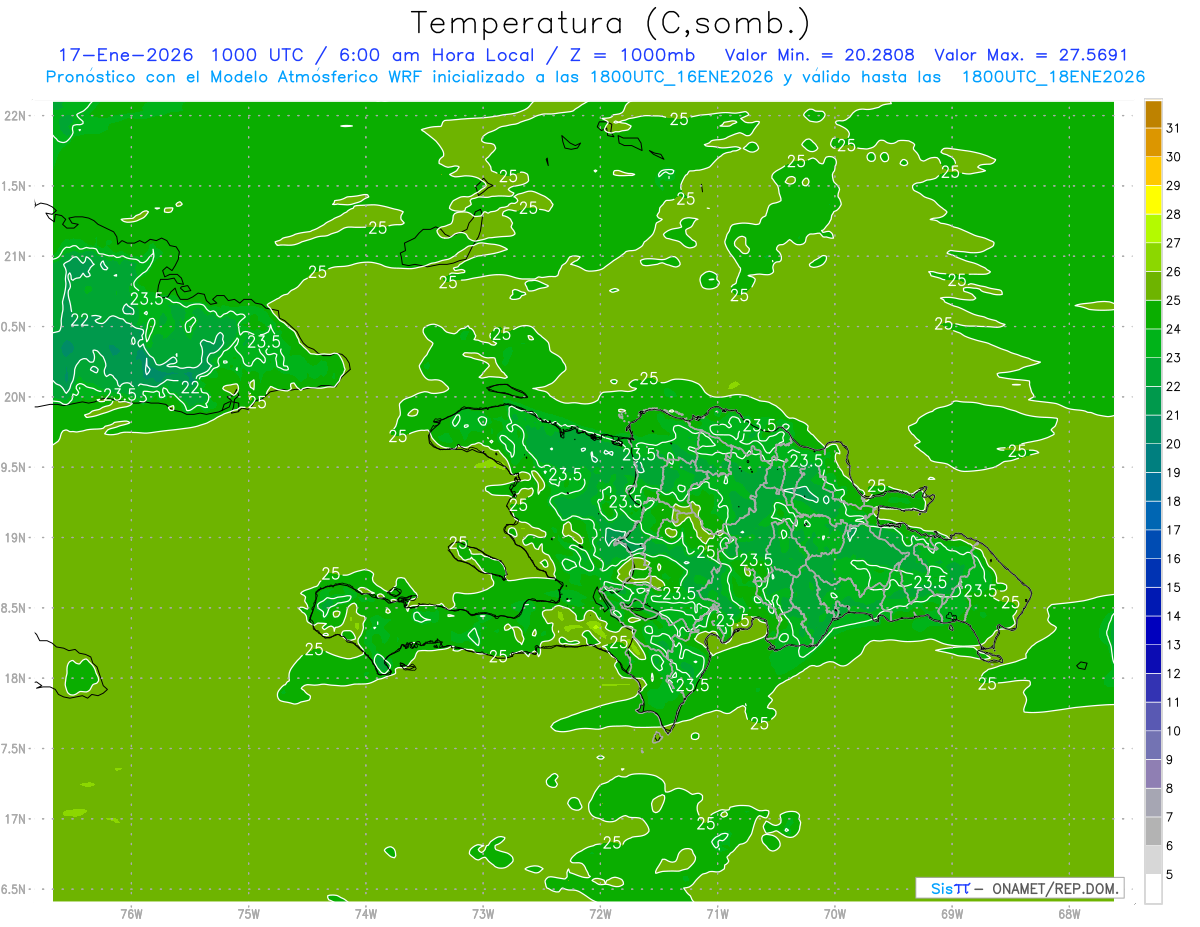Click the longitude axis label "71W"
Screen dimensions: 1200x927
coord(717,913)
